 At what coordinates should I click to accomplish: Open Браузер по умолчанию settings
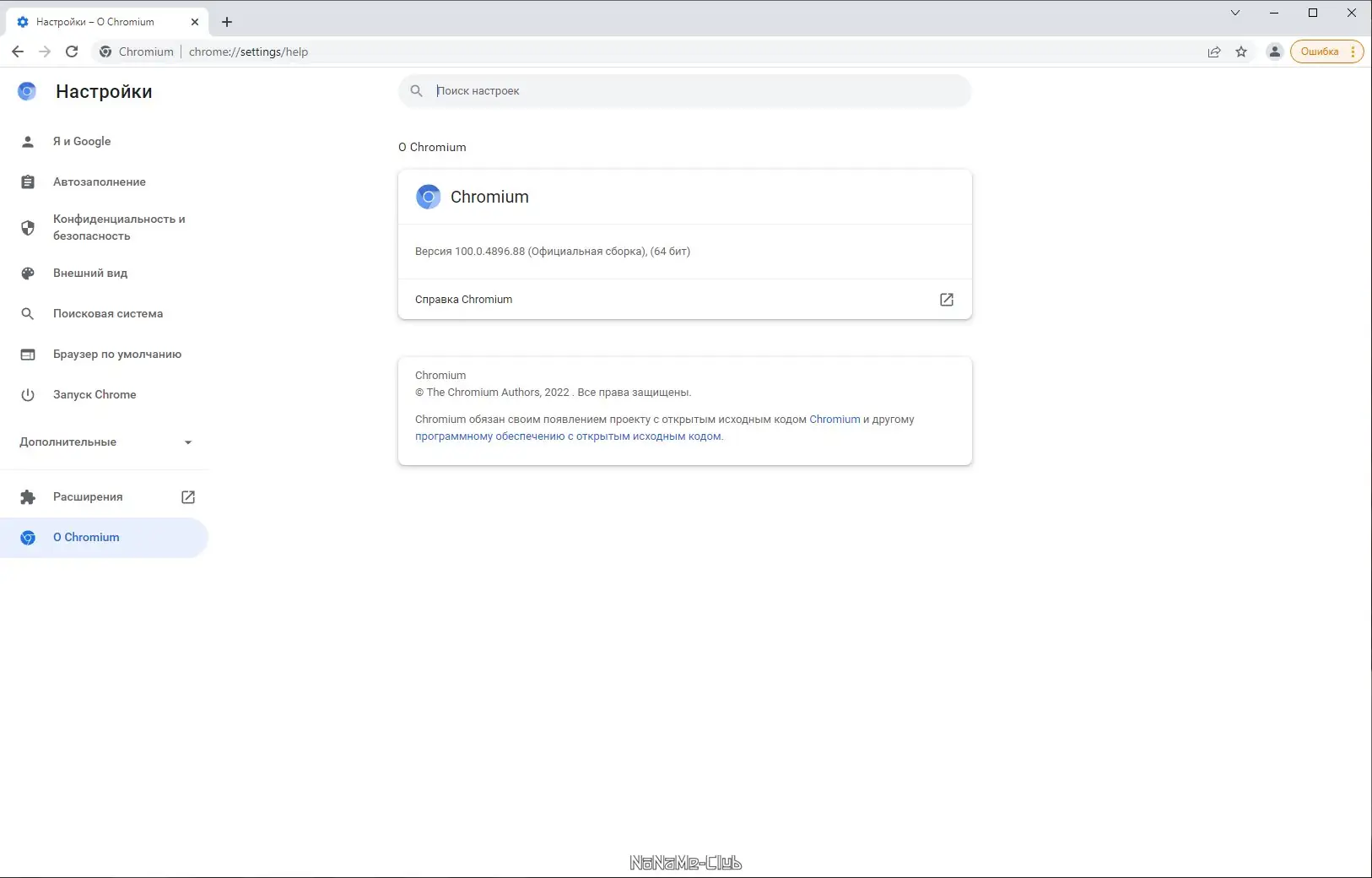tap(104, 355)
